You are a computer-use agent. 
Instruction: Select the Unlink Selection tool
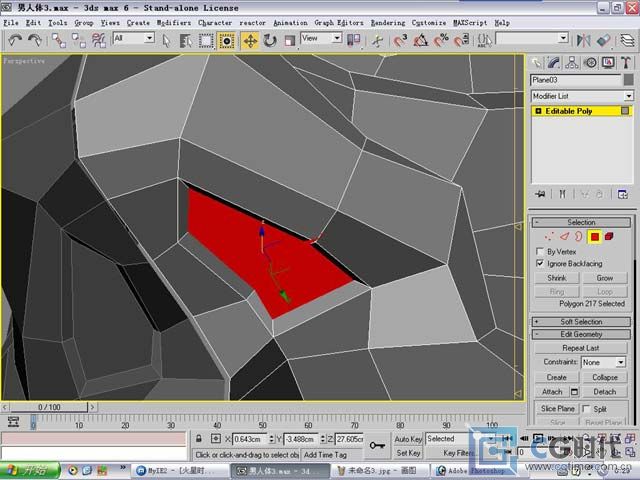[x=79, y=40]
